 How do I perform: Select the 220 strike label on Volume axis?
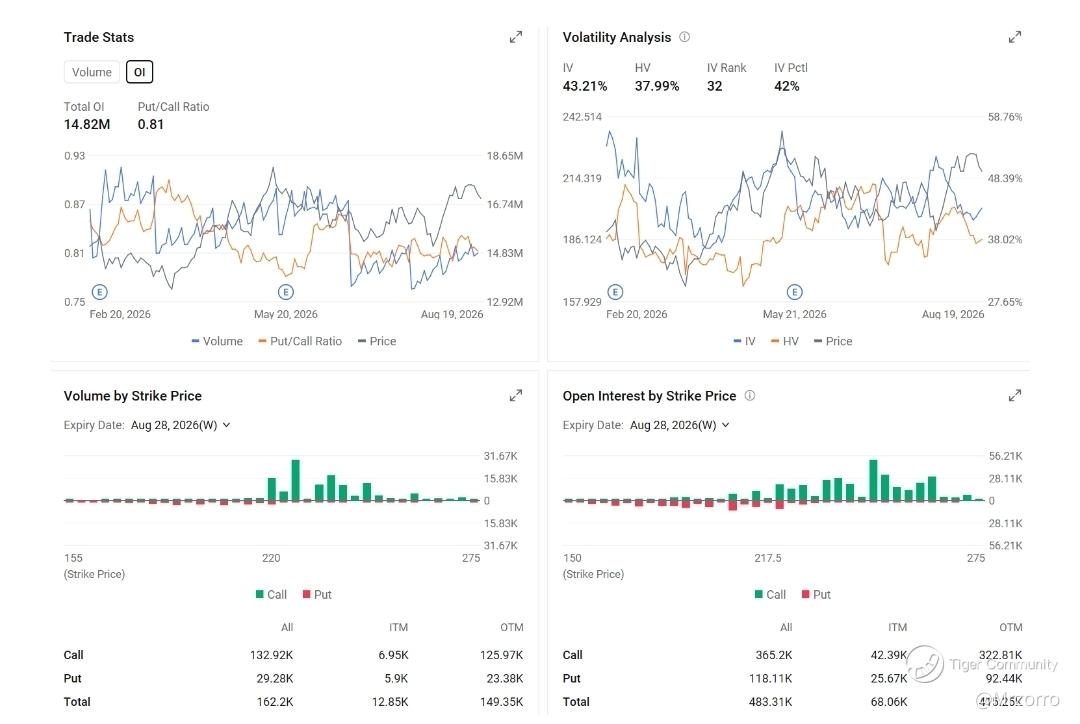[x=271, y=558]
